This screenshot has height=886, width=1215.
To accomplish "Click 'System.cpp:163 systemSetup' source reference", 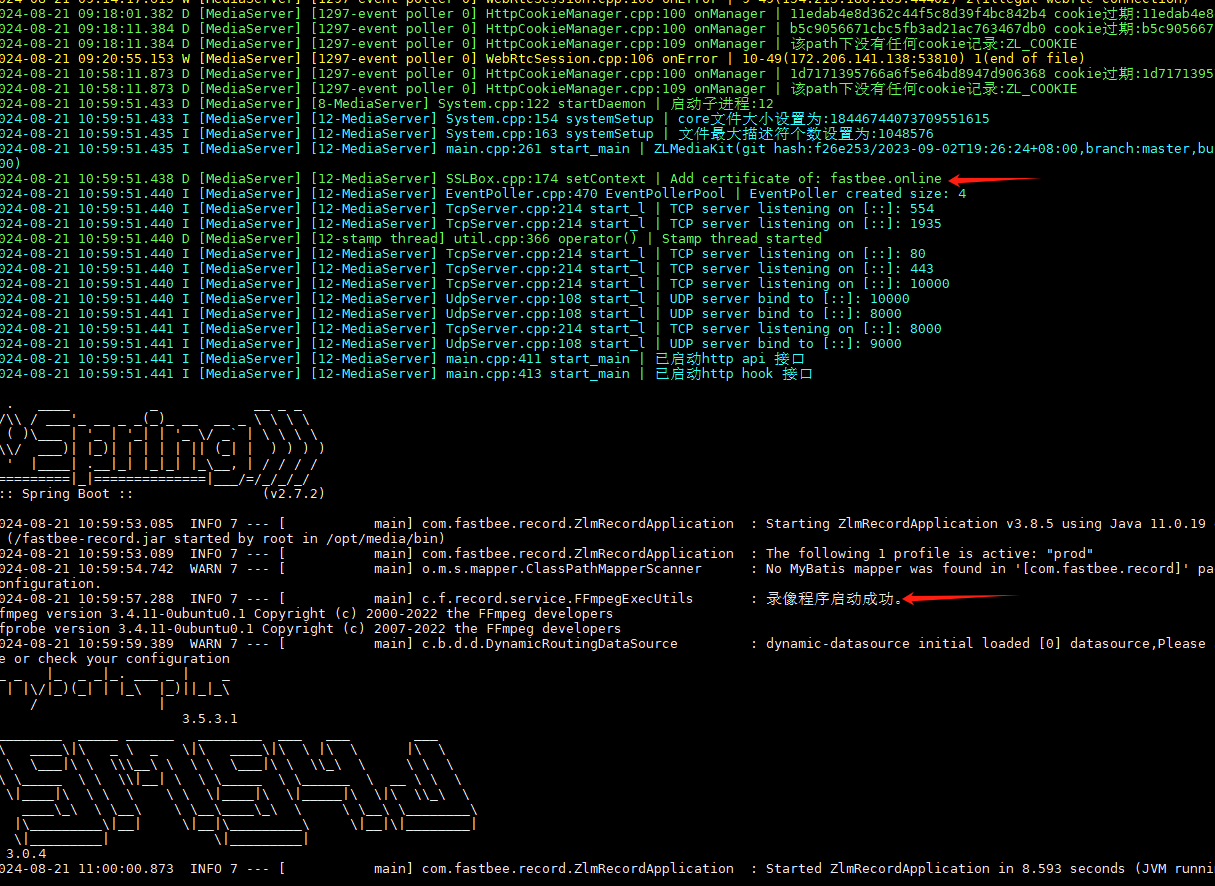I will [x=550, y=134].
